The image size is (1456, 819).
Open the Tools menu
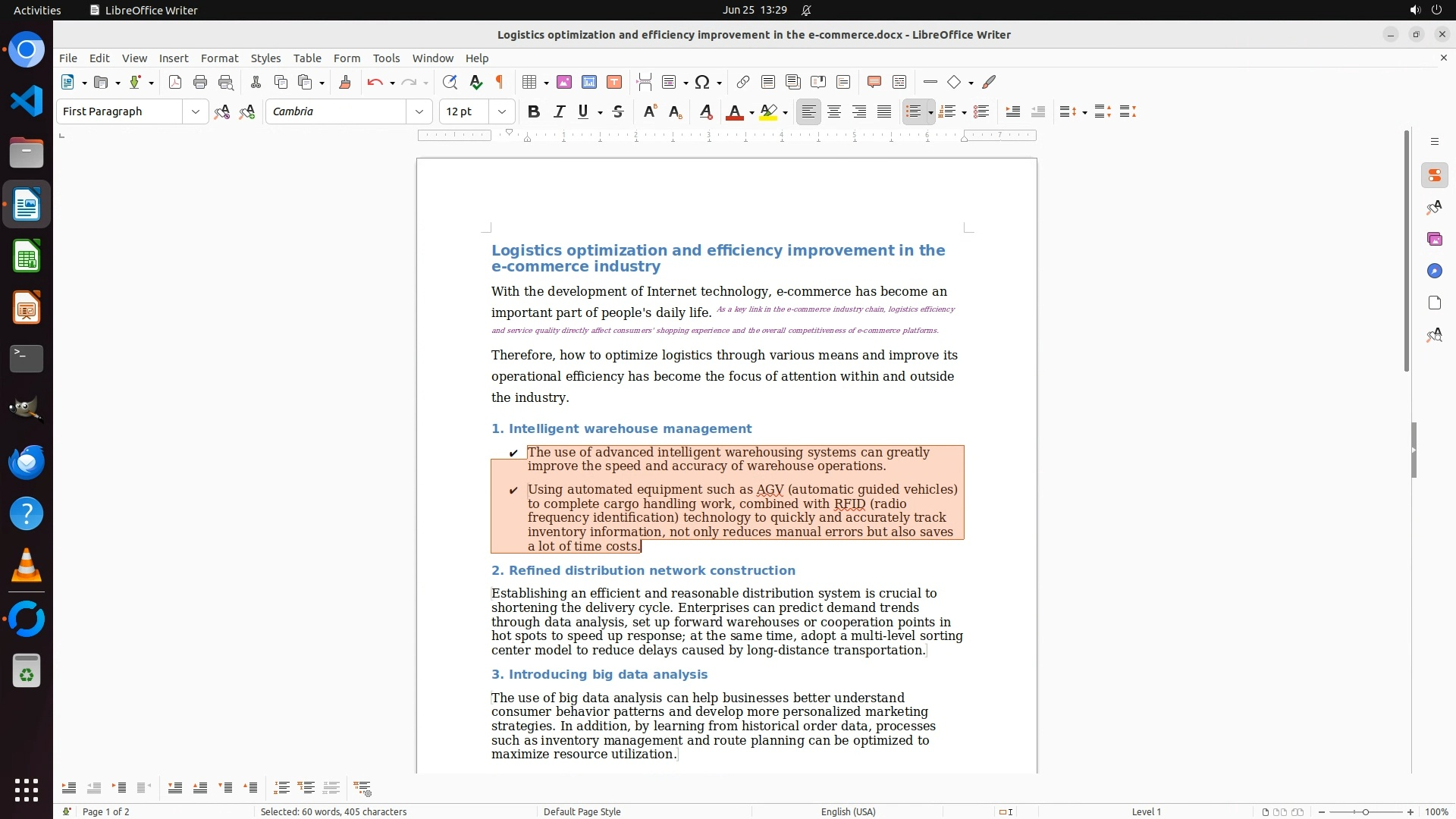pos(385,58)
